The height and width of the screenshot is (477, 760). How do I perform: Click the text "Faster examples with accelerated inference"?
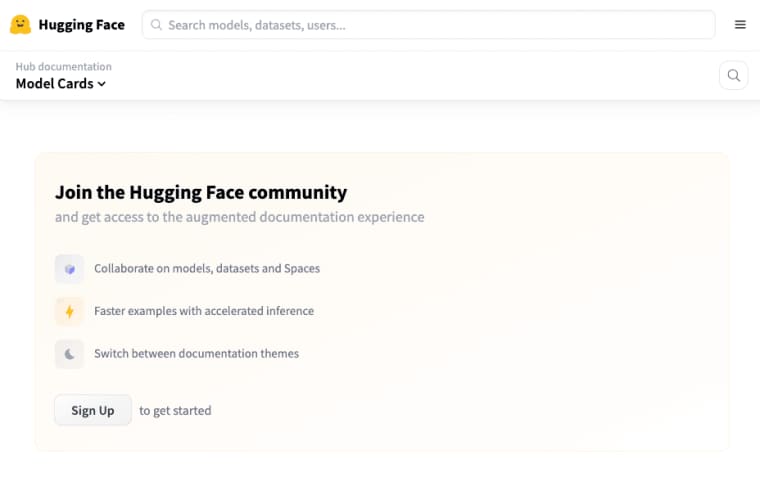pos(204,311)
